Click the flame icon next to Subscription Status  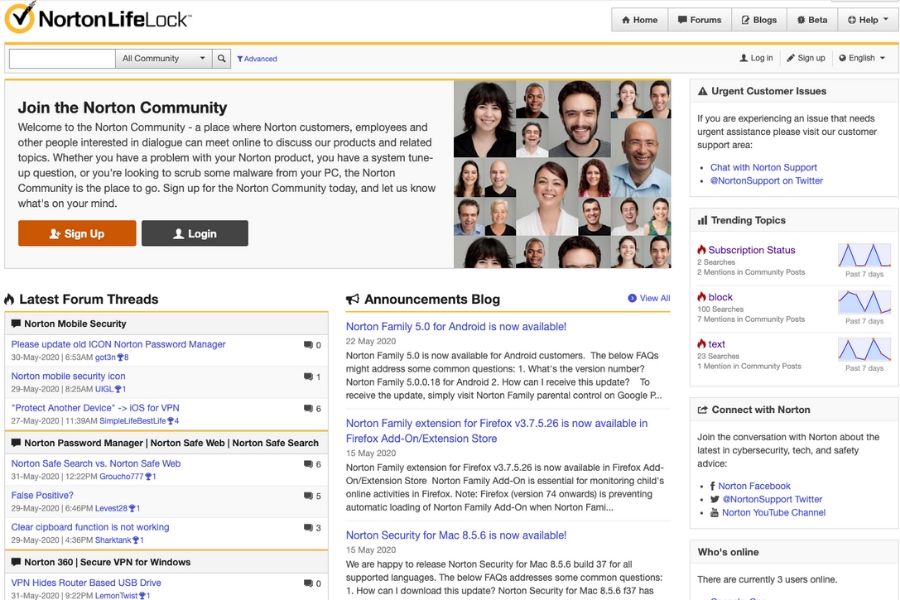(701, 249)
